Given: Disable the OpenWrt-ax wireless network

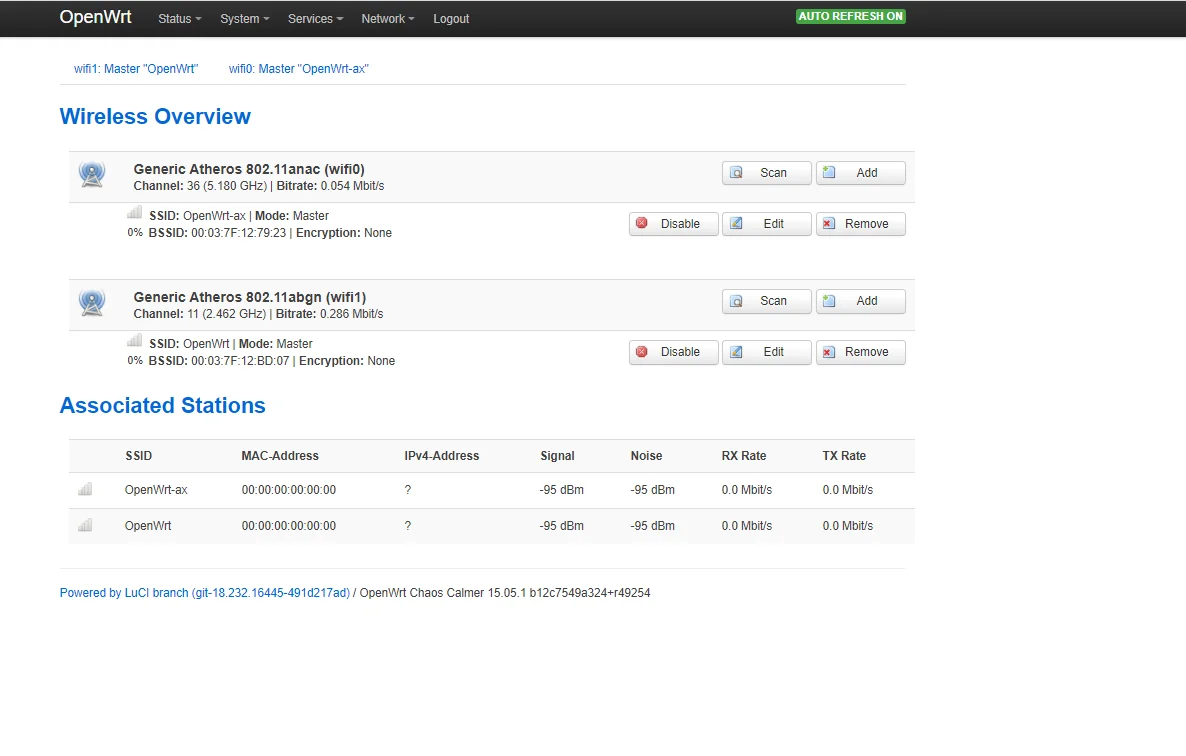Looking at the screenshot, I should tap(673, 224).
